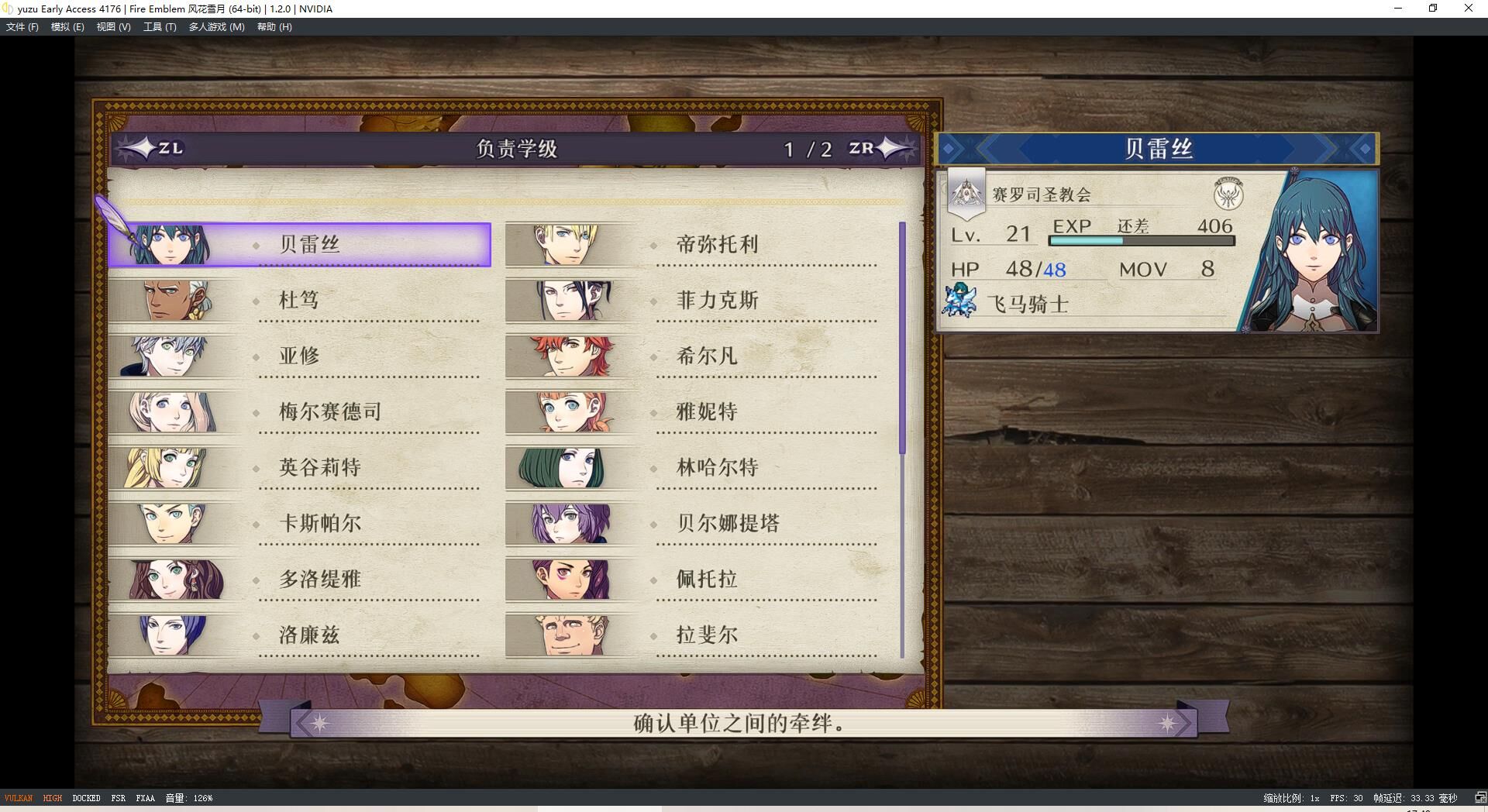The height and width of the screenshot is (812, 1488).
Task: Click the ZL previous page arrow
Action: (x=151, y=148)
